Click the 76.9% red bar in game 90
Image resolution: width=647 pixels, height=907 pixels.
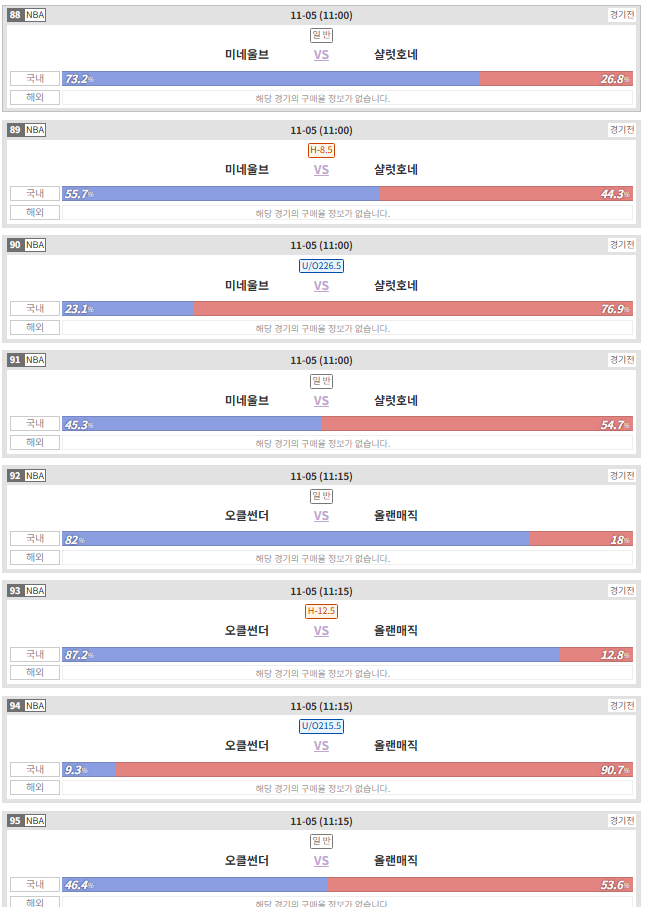point(413,309)
